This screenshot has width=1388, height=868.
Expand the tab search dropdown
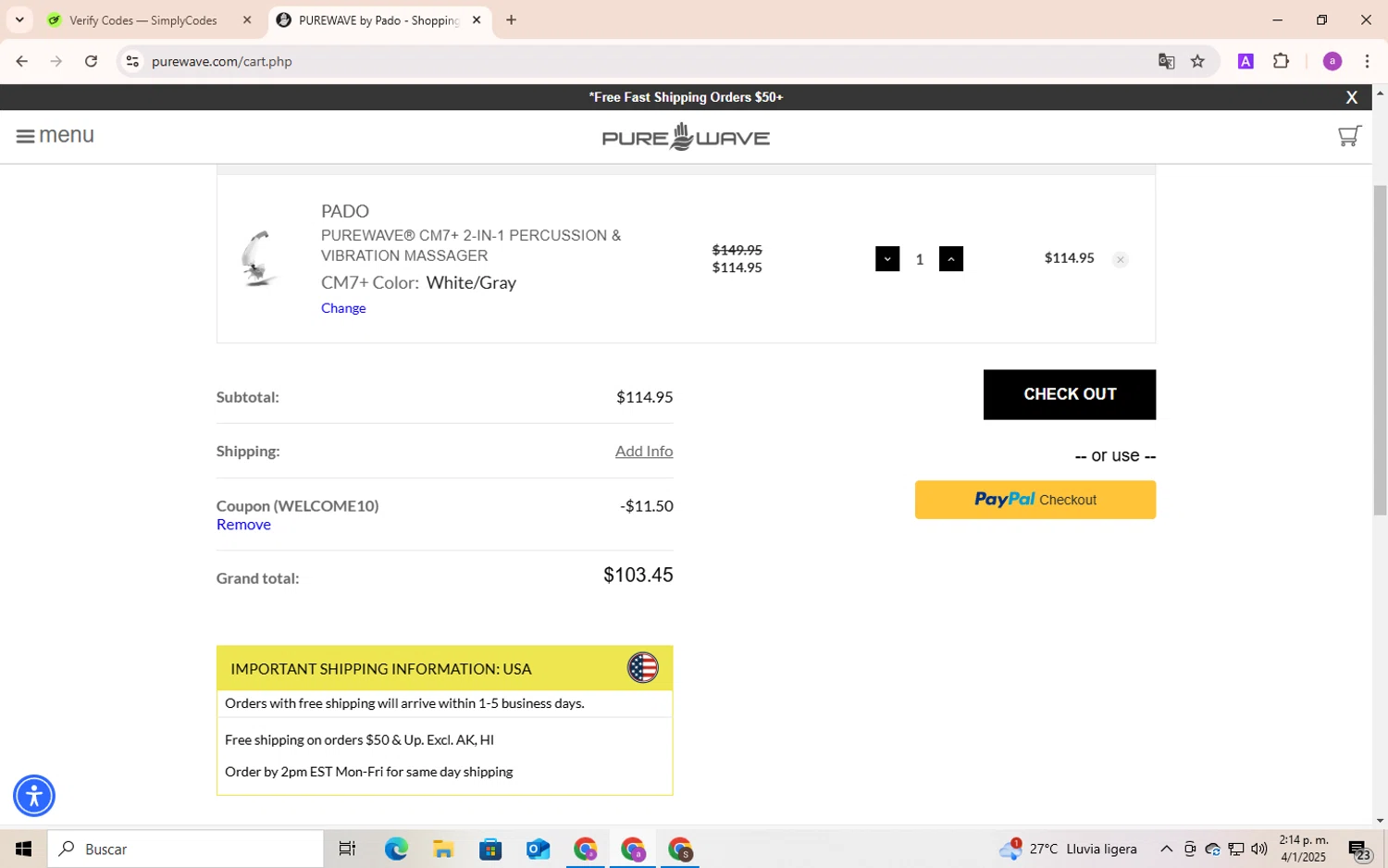coord(19,20)
